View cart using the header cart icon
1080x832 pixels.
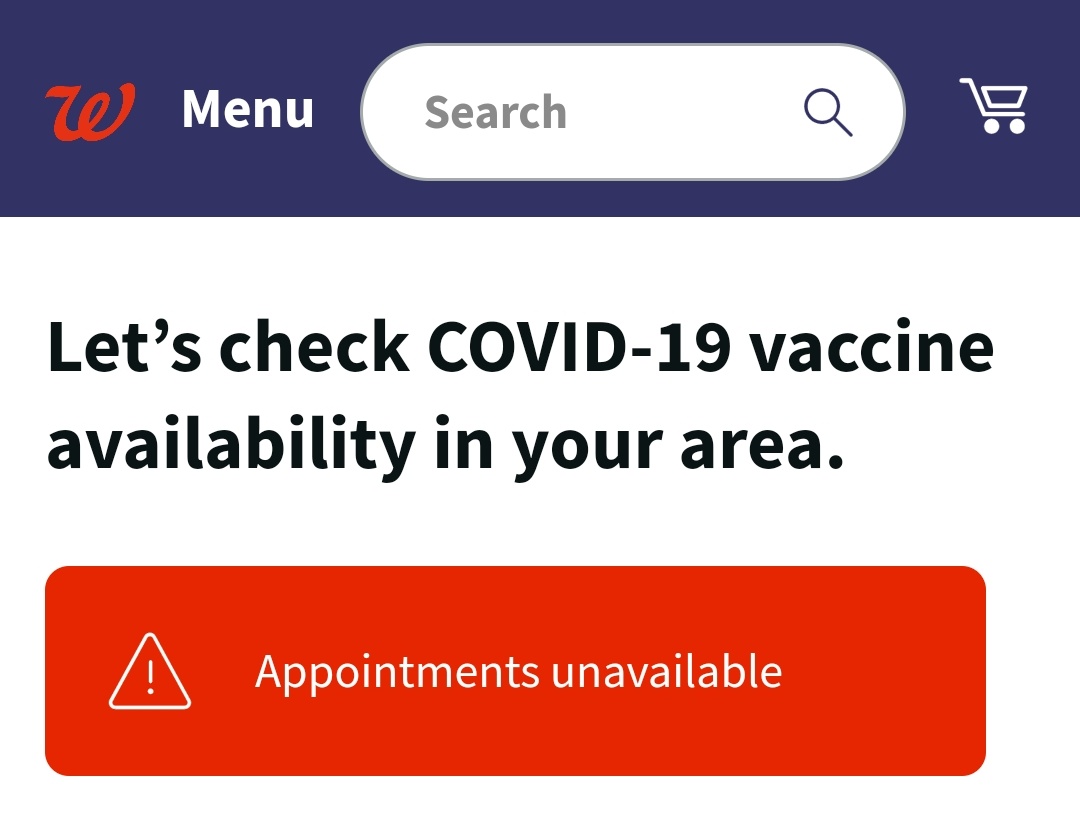(994, 105)
